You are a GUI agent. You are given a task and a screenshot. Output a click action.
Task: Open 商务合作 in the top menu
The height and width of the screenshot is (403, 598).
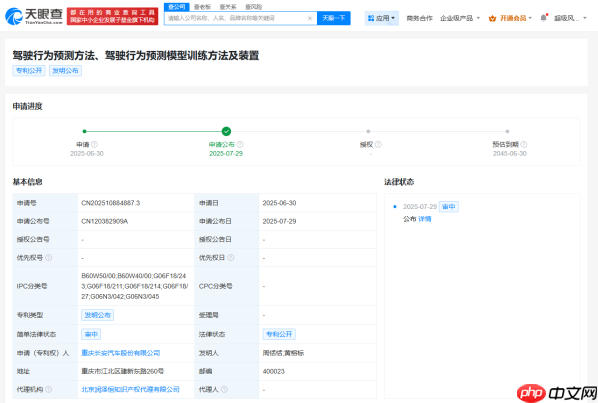coord(420,18)
